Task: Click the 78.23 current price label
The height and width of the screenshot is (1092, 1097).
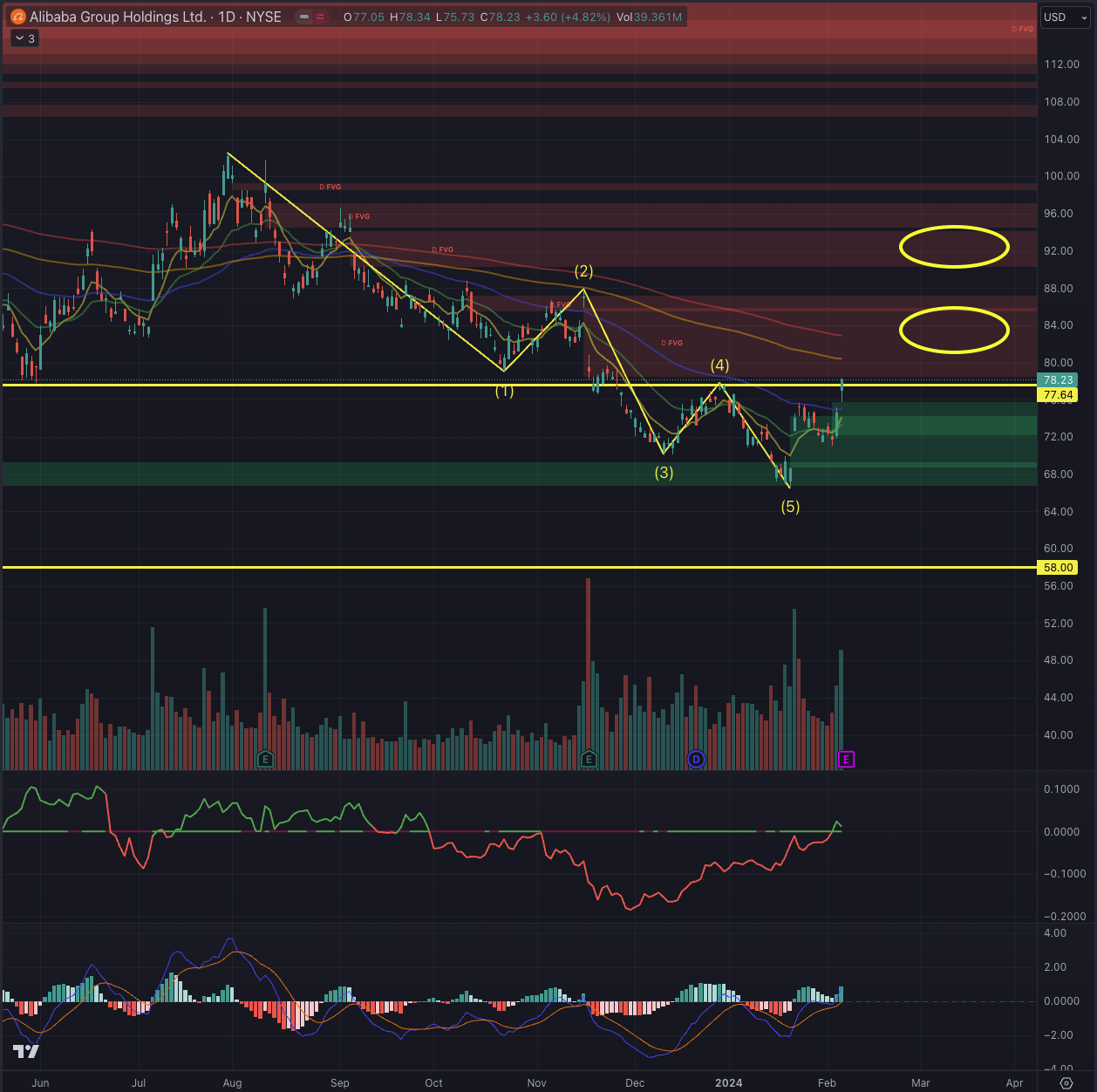Action: pos(1058,380)
